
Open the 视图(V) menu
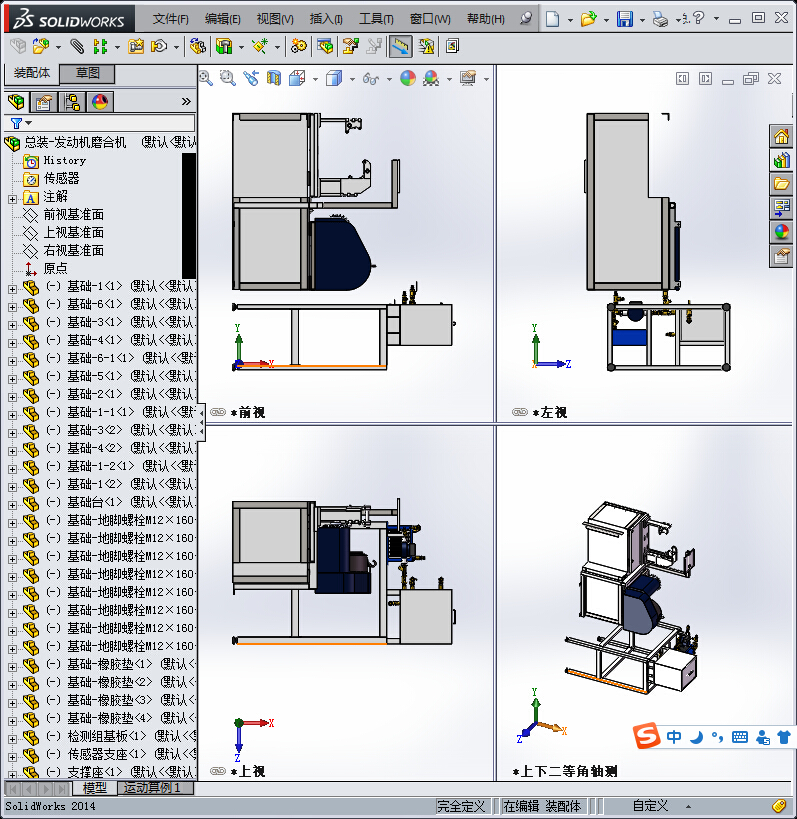pos(275,19)
